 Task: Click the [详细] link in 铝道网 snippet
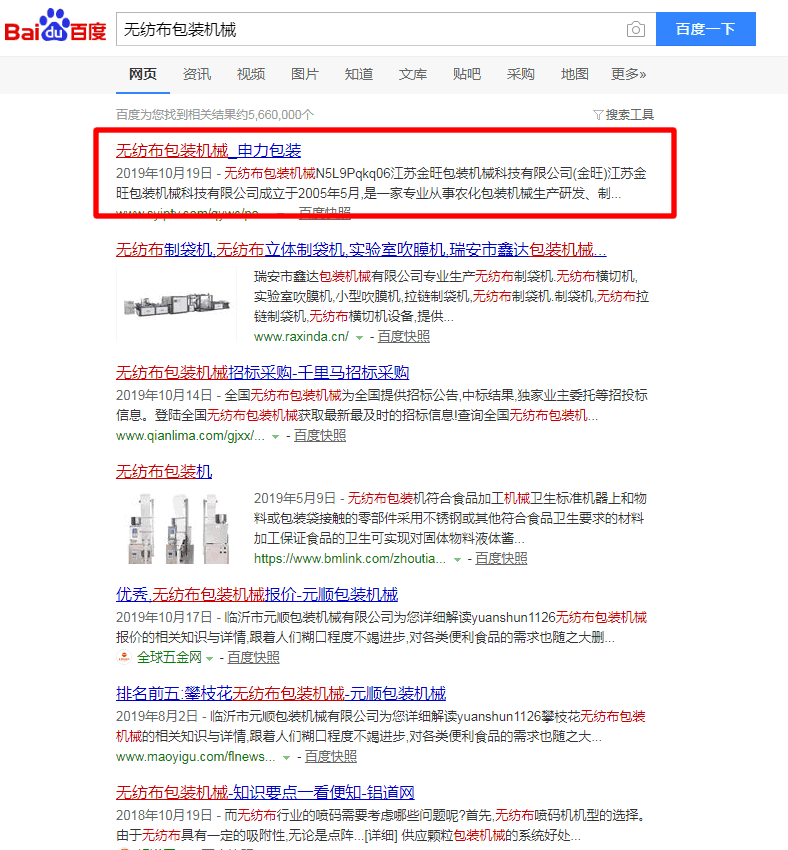[x=381, y=835]
